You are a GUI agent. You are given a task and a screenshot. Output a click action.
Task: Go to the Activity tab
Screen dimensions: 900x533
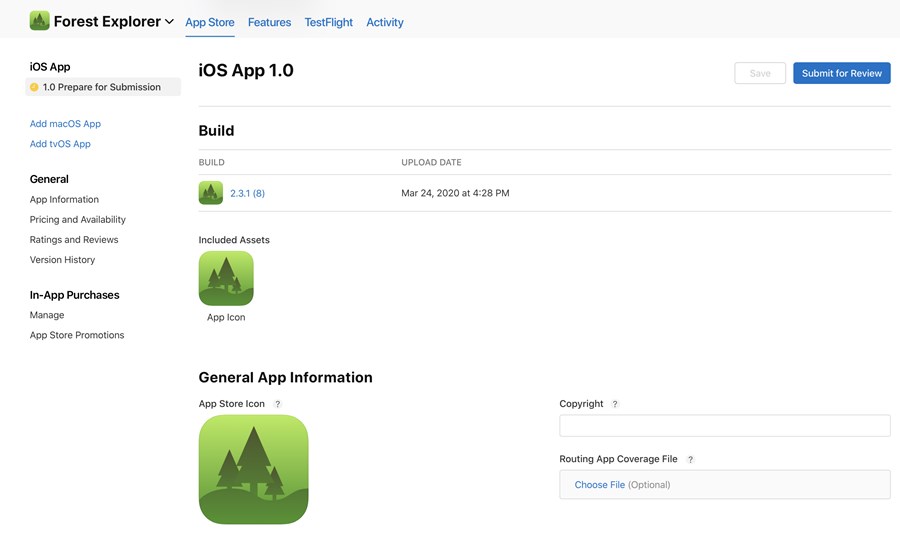385,22
